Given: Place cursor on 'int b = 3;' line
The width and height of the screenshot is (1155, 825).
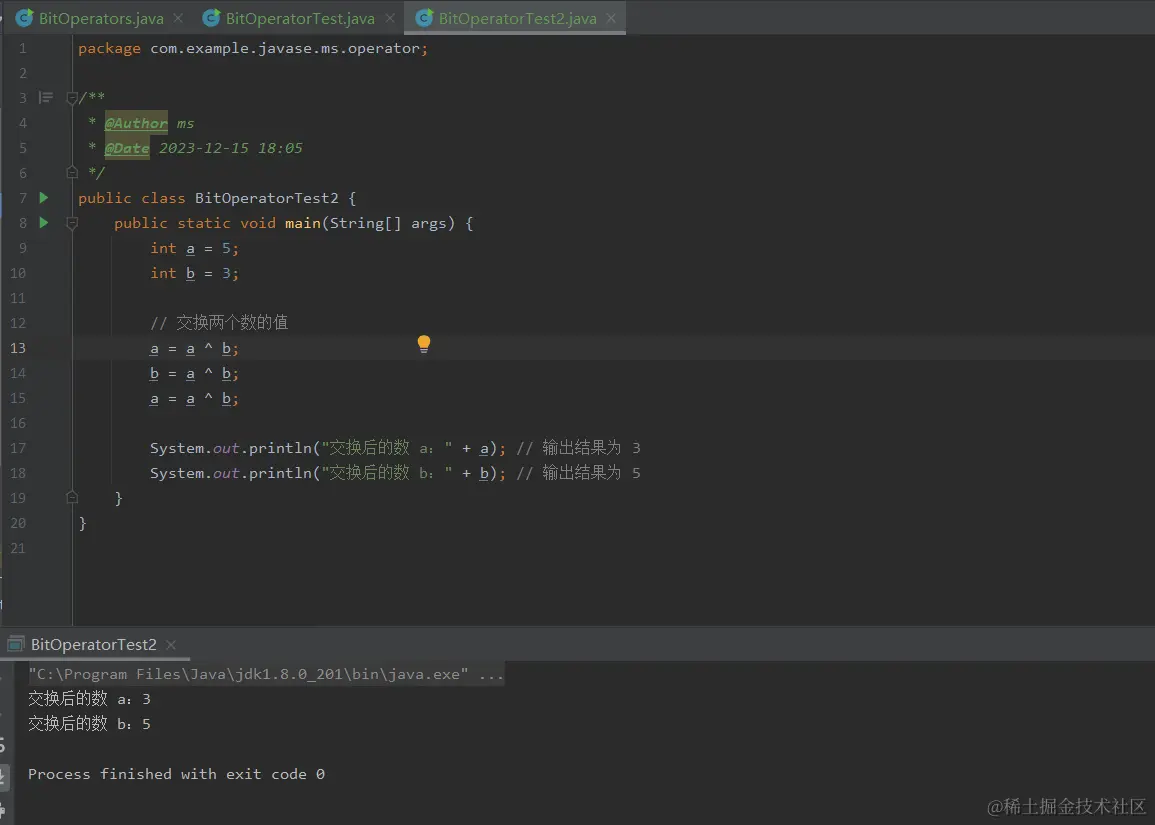Looking at the screenshot, I should [194, 273].
